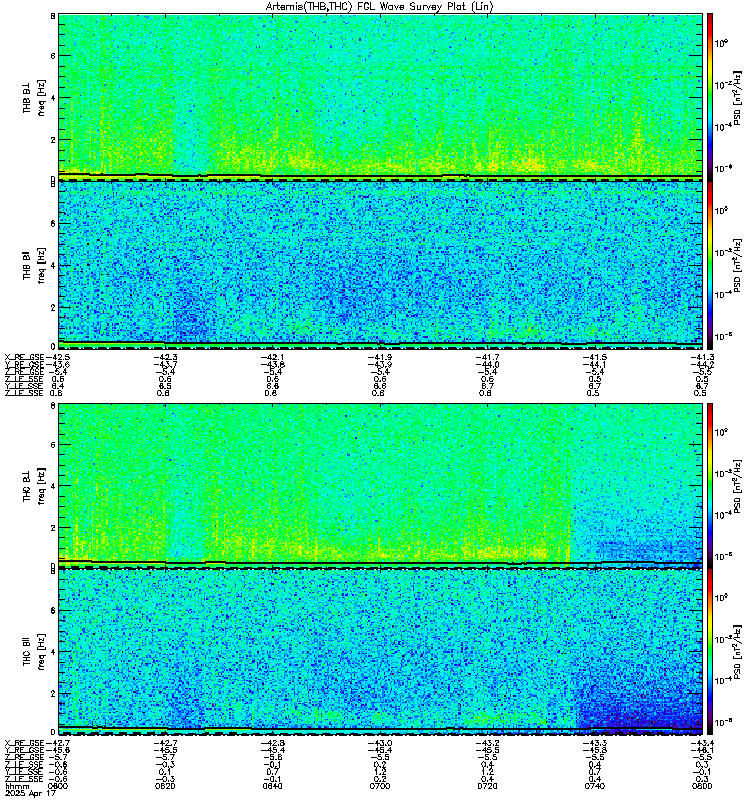Click the THB X position value -42.1
The width and height of the screenshot is (750, 800).
[272, 357]
